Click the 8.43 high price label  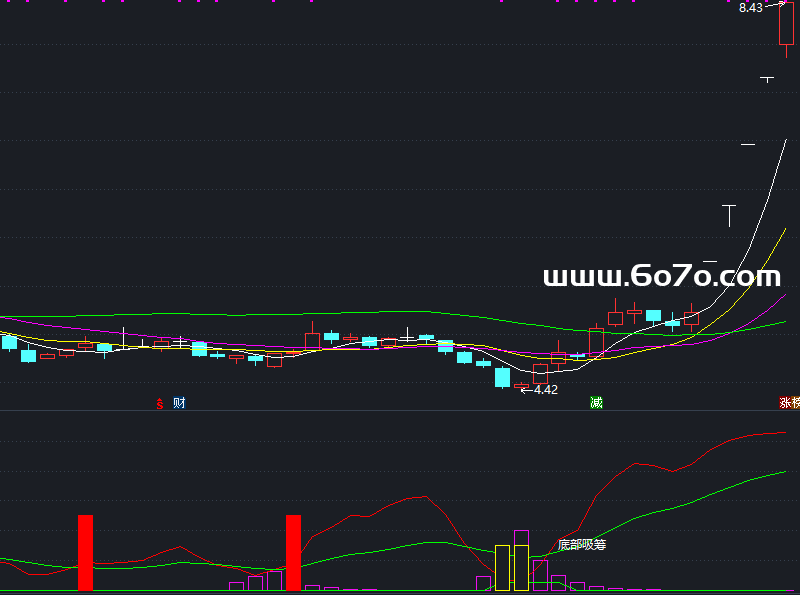tap(750, 8)
